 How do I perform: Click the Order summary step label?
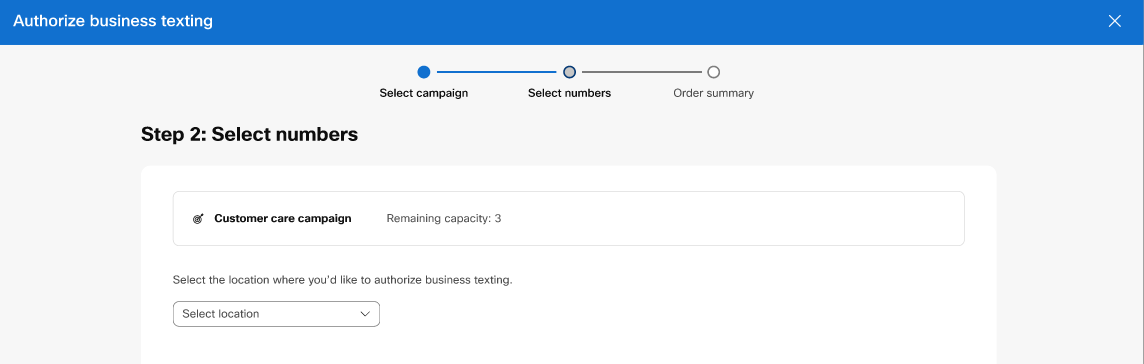(x=714, y=93)
